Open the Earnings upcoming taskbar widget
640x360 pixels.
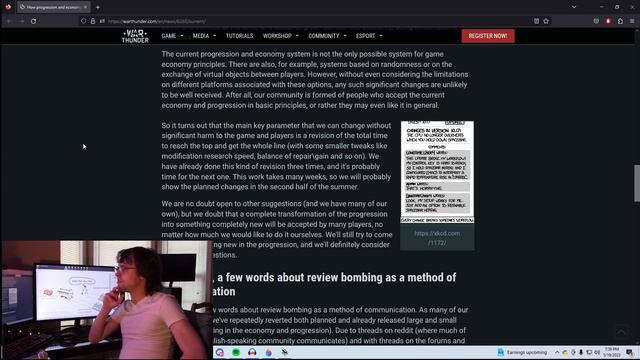[x=522, y=352]
